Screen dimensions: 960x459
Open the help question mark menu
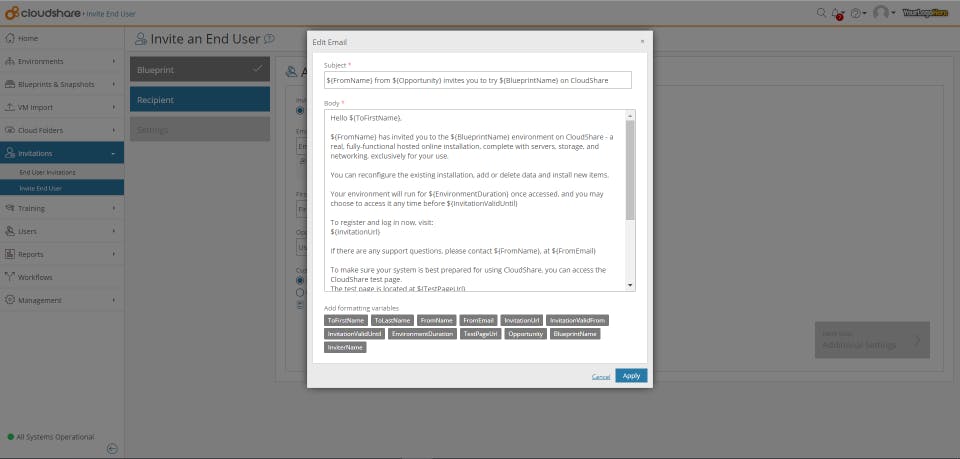[x=858, y=13]
